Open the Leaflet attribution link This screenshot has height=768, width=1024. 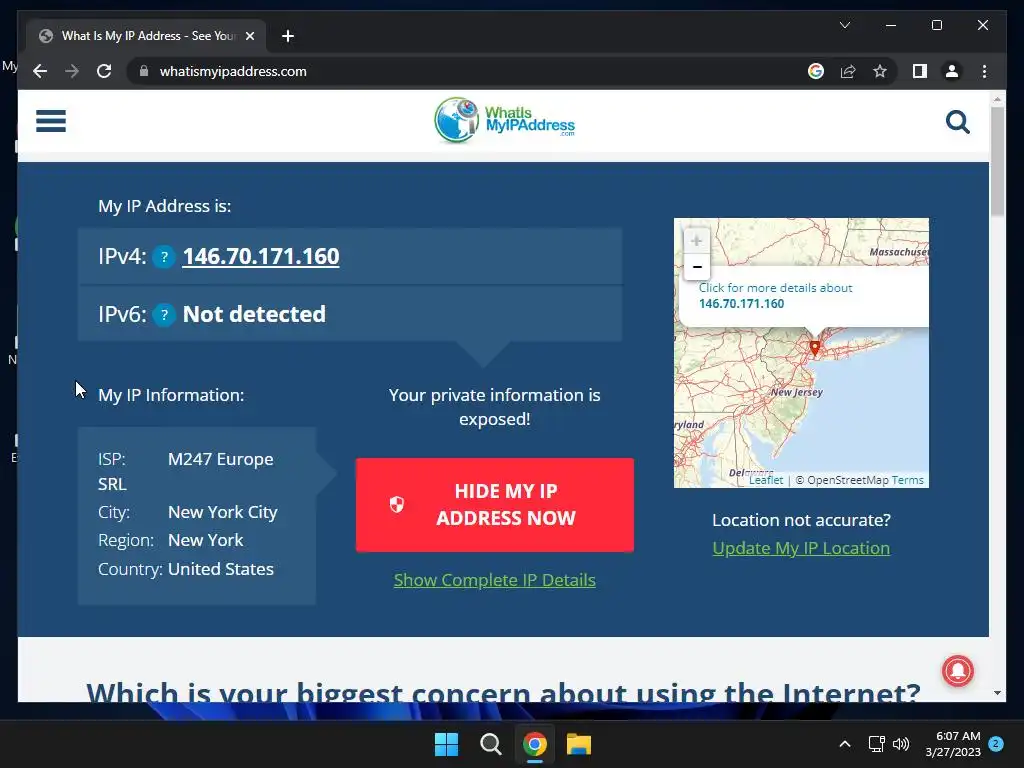(765, 480)
